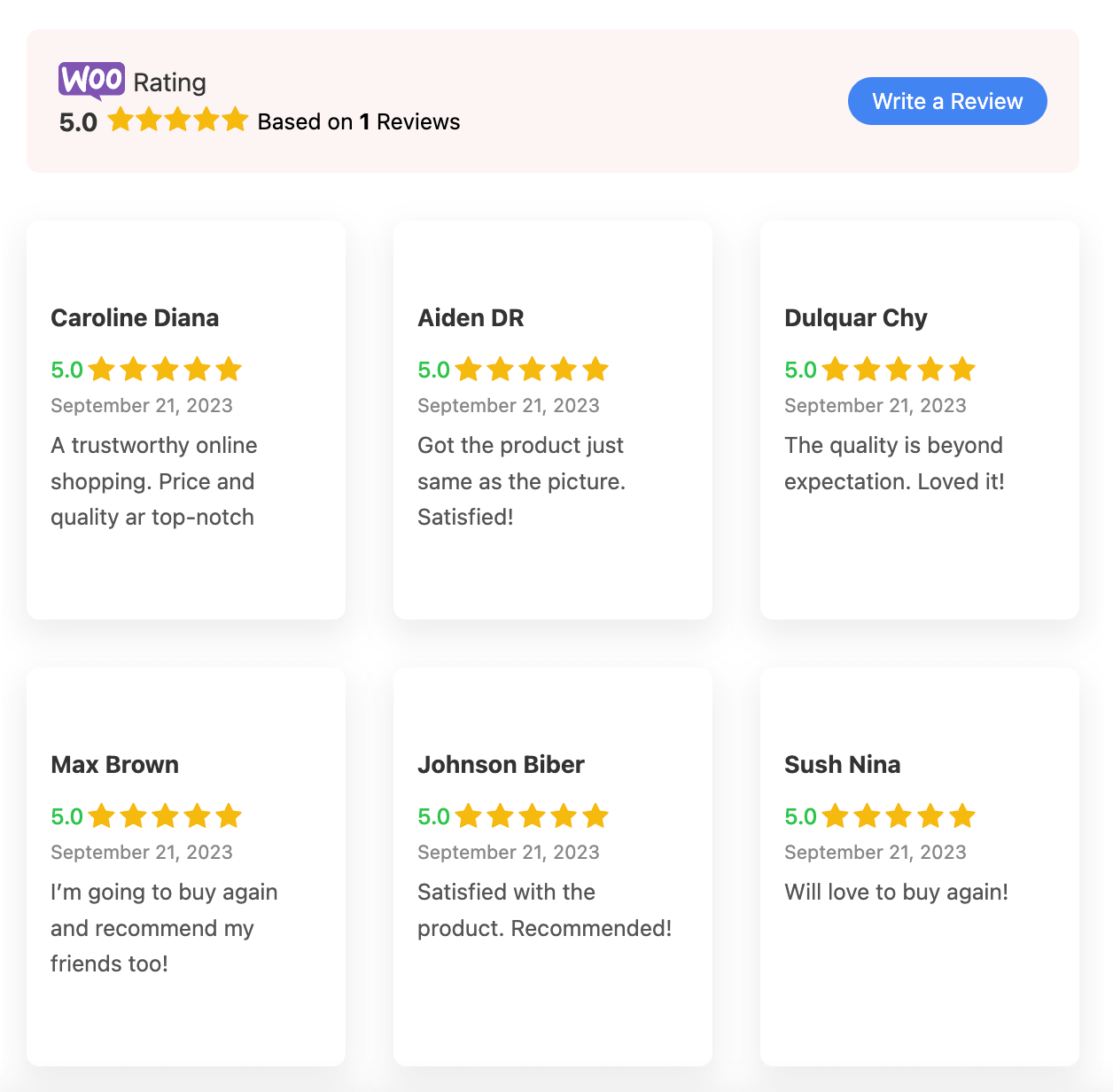Click Caroline Diana's first rating star
1113x1092 pixels.
tap(102, 369)
